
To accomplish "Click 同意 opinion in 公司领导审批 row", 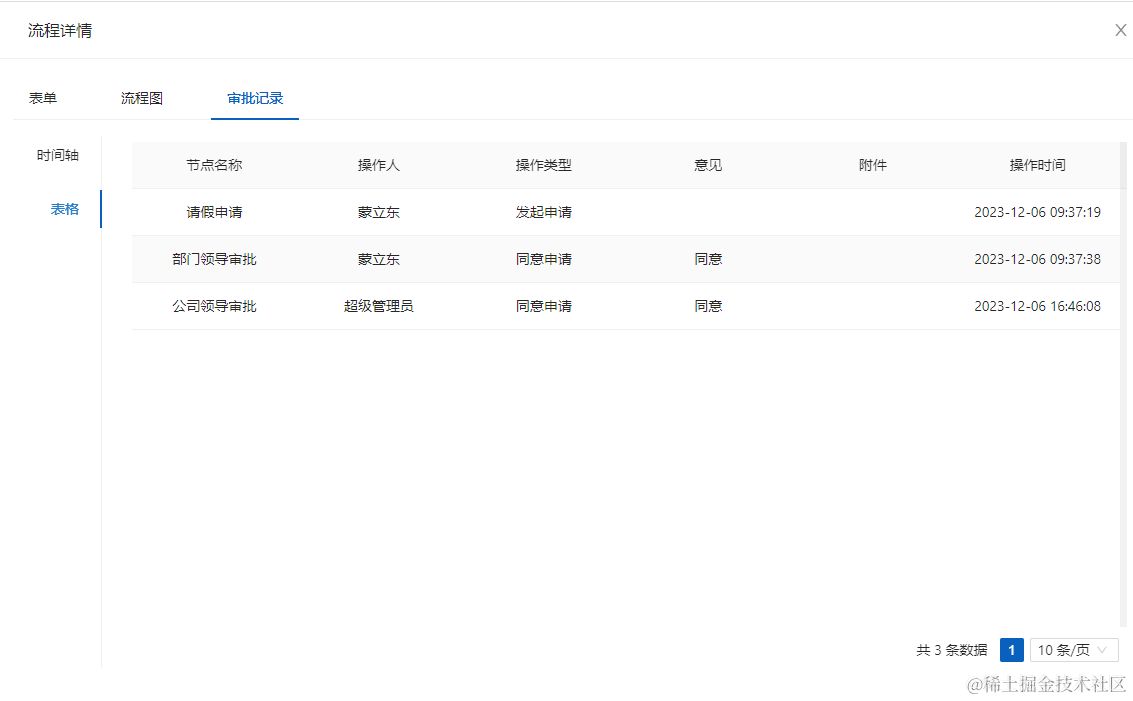I will coord(708,306).
